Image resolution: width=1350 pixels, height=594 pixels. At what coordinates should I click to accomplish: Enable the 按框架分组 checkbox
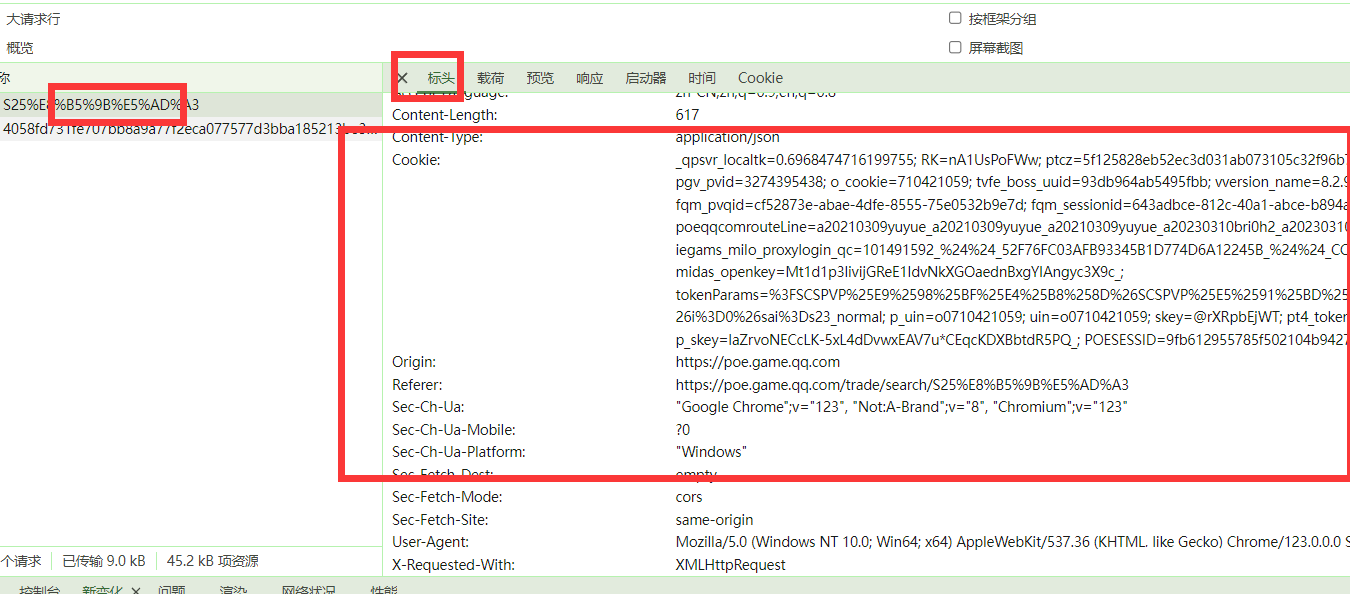[x=955, y=18]
